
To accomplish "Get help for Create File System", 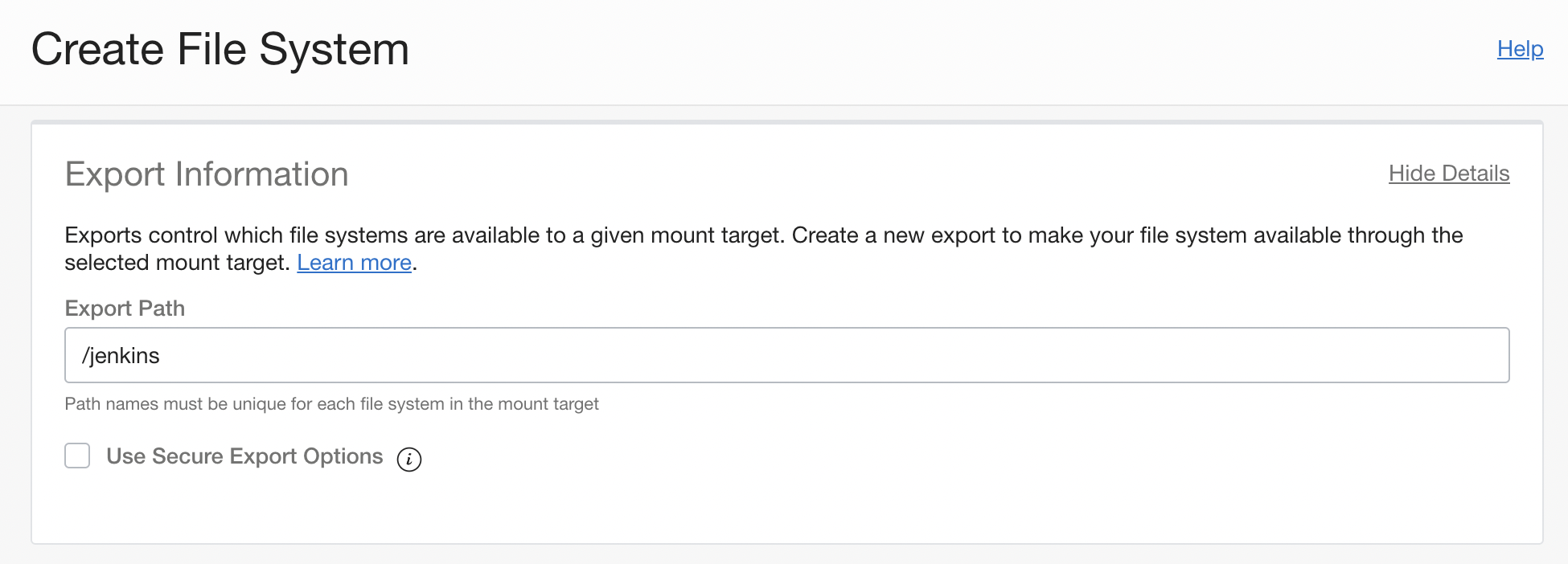I will pyautogui.click(x=1520, y=49).
